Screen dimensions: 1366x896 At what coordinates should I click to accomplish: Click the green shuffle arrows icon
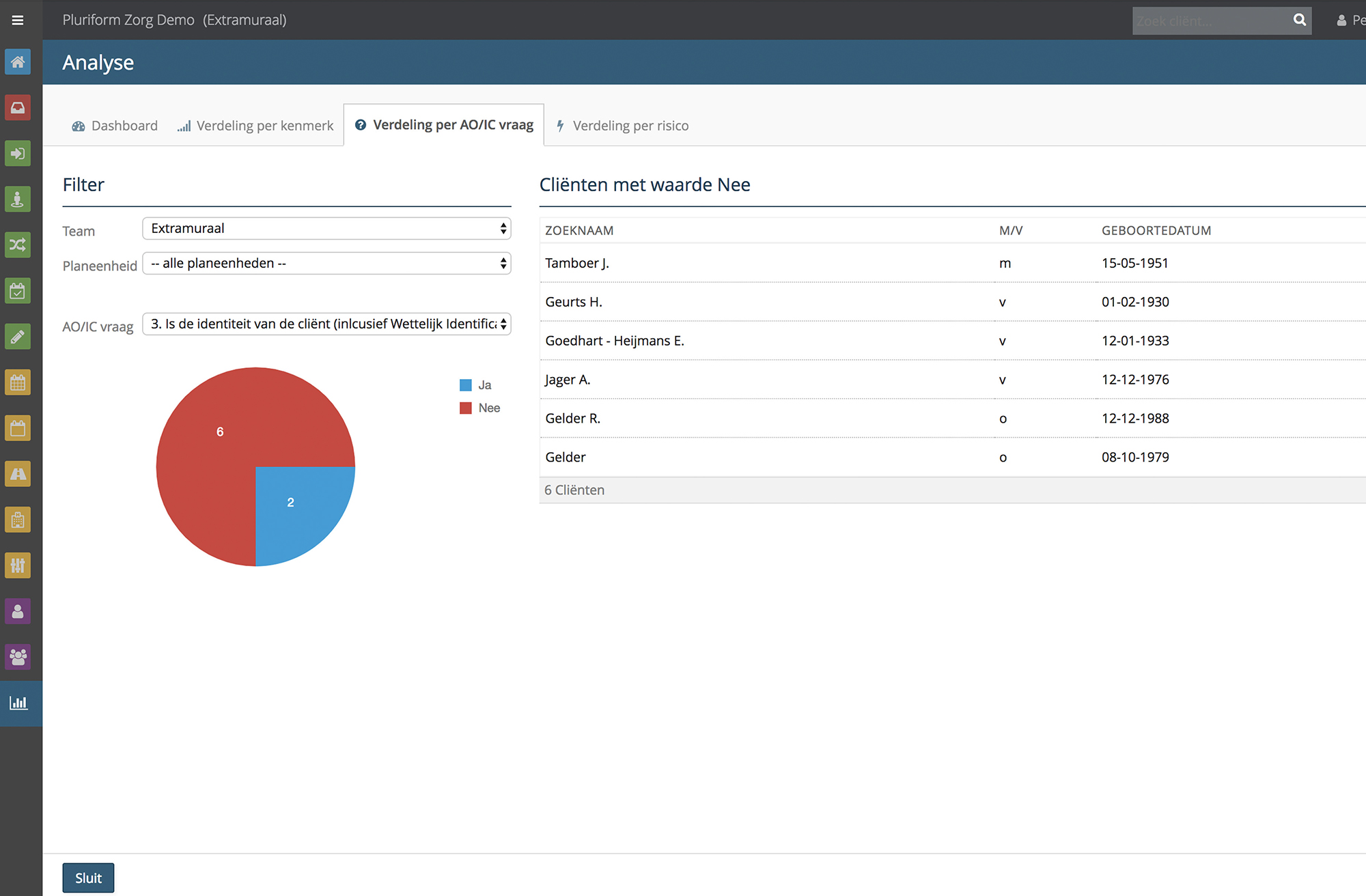18,245
